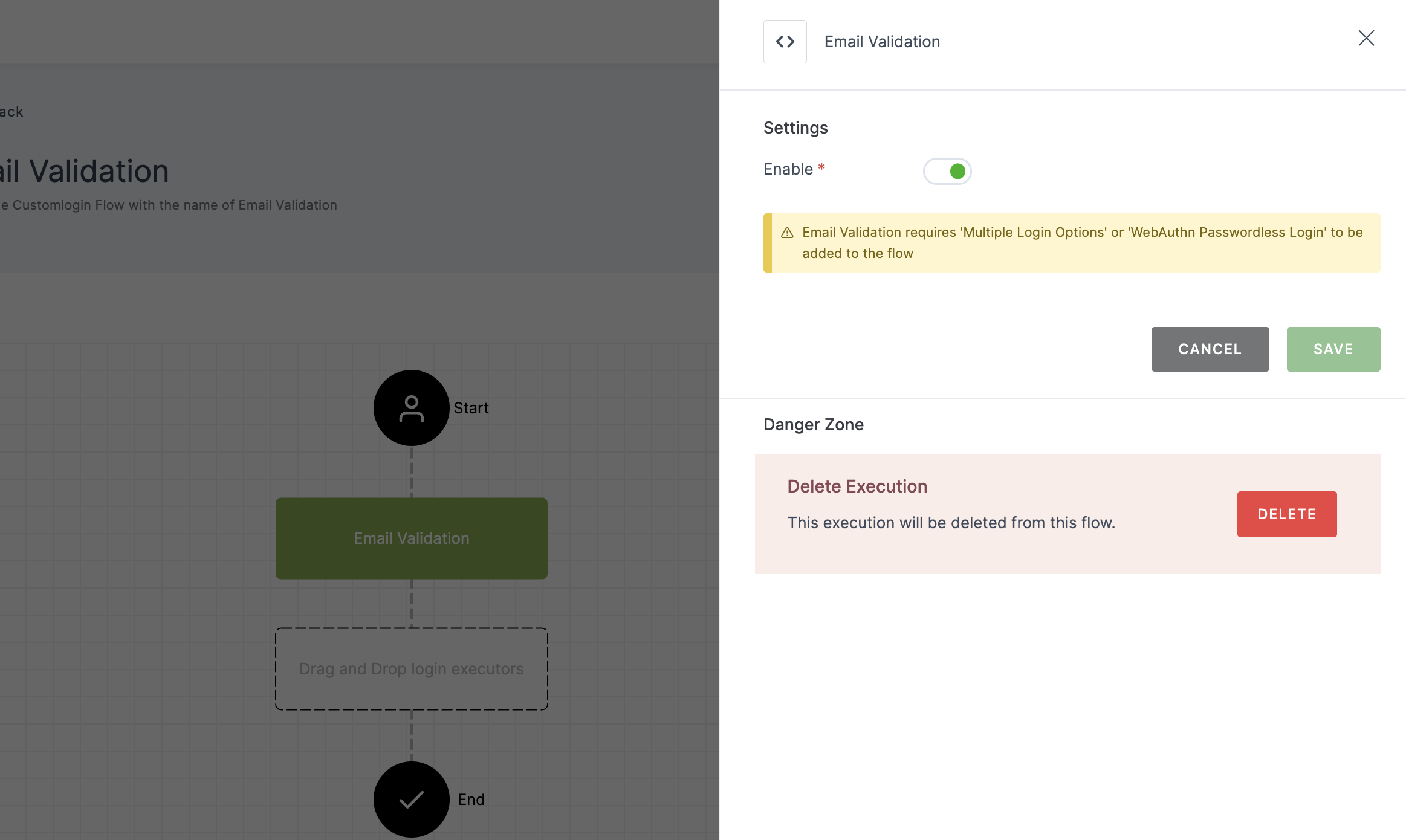
Task: Click the DELETE button in Danger Zone
Action: point(1287,513)
